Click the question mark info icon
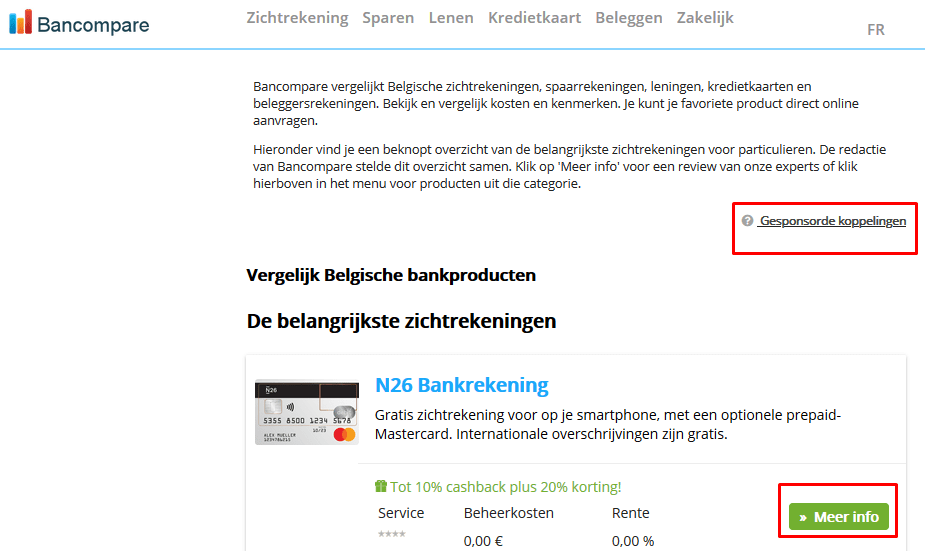Screen dimensions: 925x551 point(747,221)
